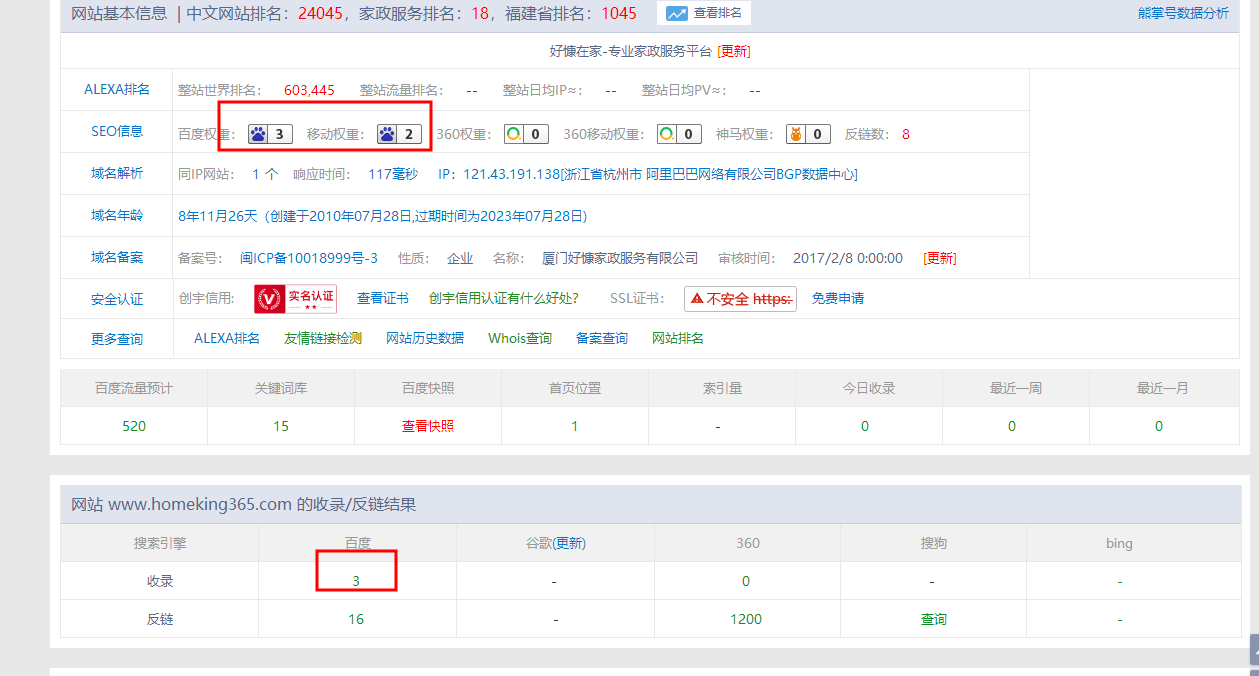
Task: Open the 查看证书 link
Action: point(383,298)
